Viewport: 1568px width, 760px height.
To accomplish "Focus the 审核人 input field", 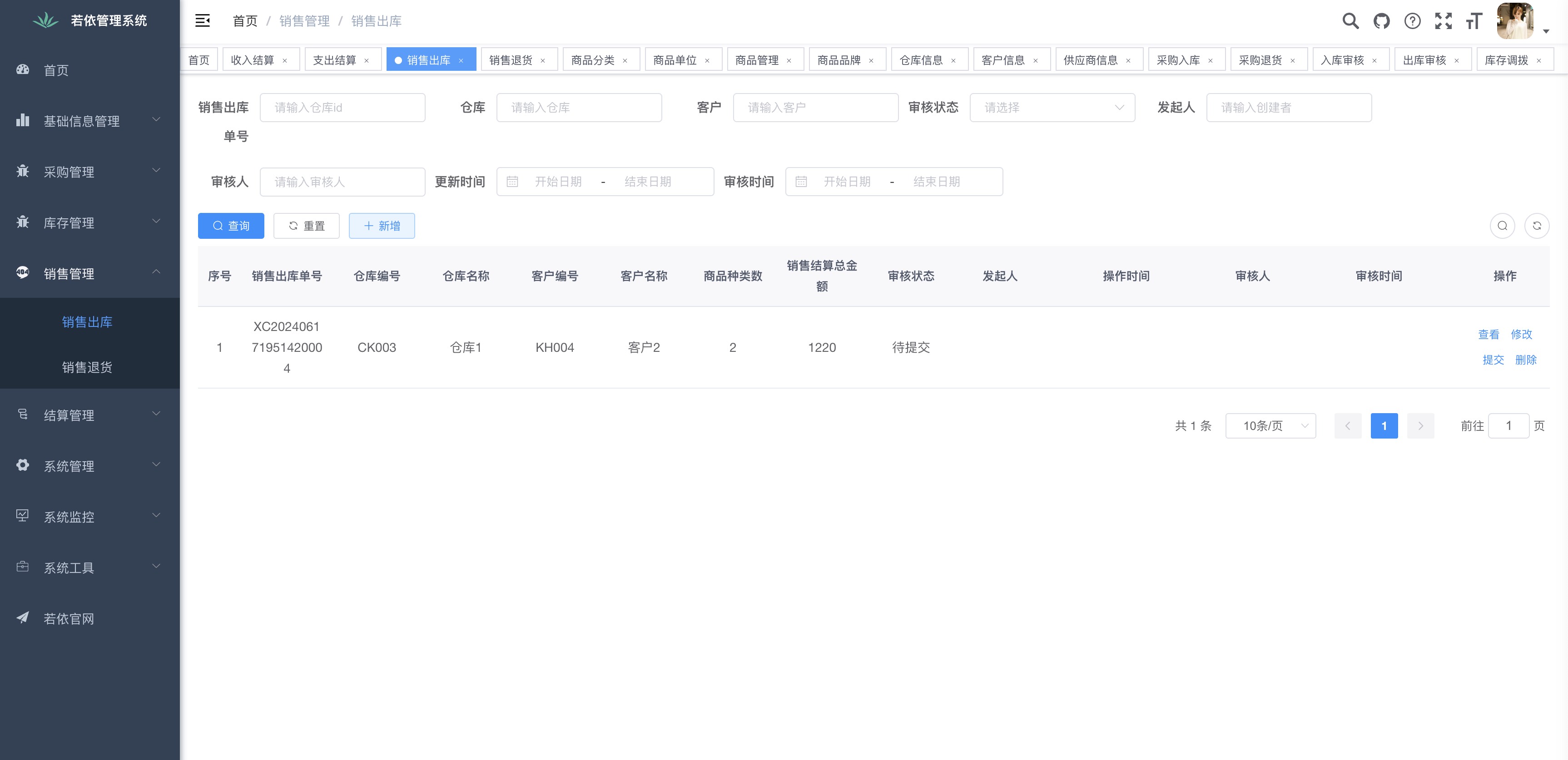I will [342, 182].
